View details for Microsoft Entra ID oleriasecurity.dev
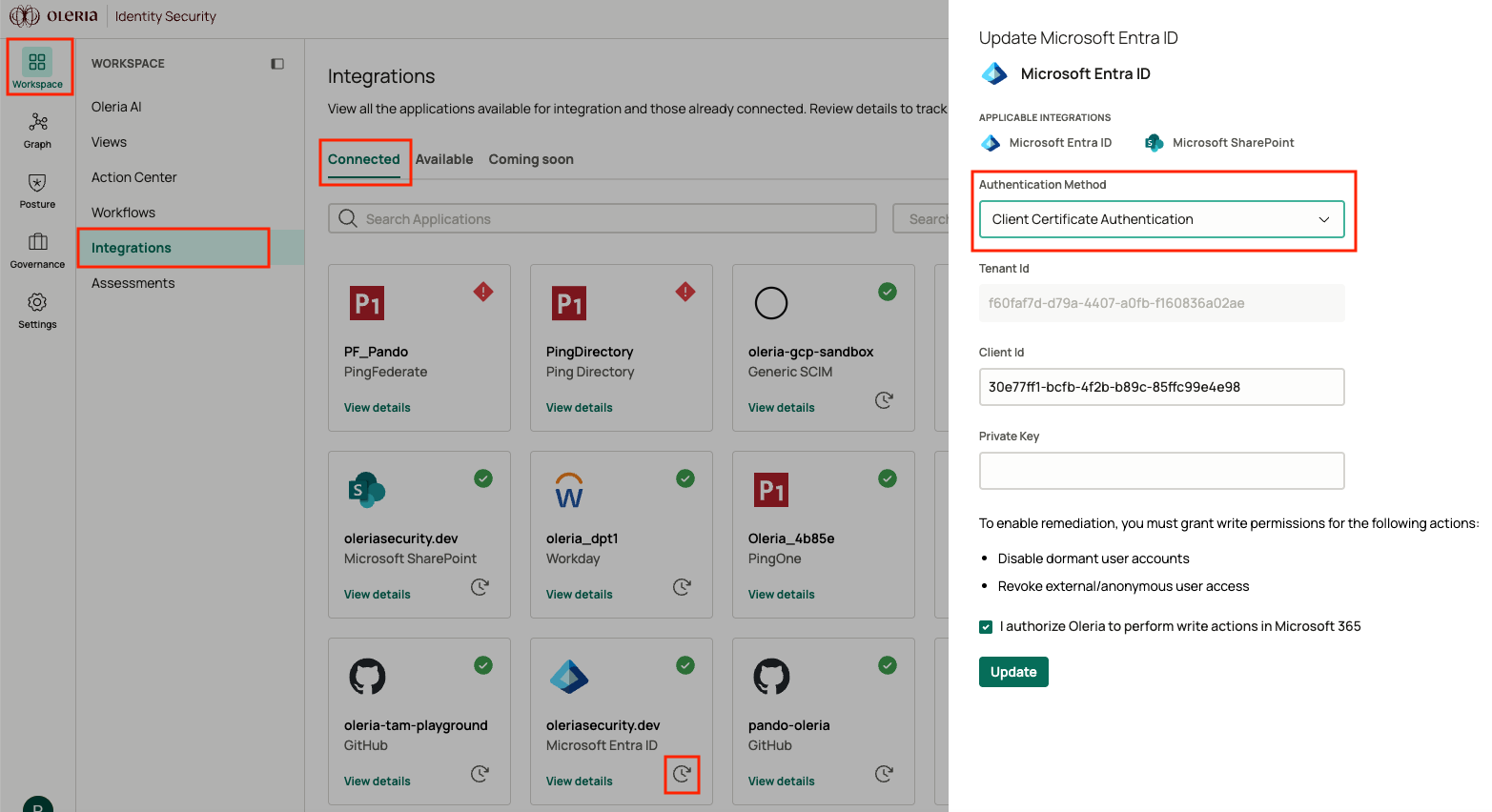This screenshot has width=1492, height=812. pyautogui.click(x=580, y=782)
